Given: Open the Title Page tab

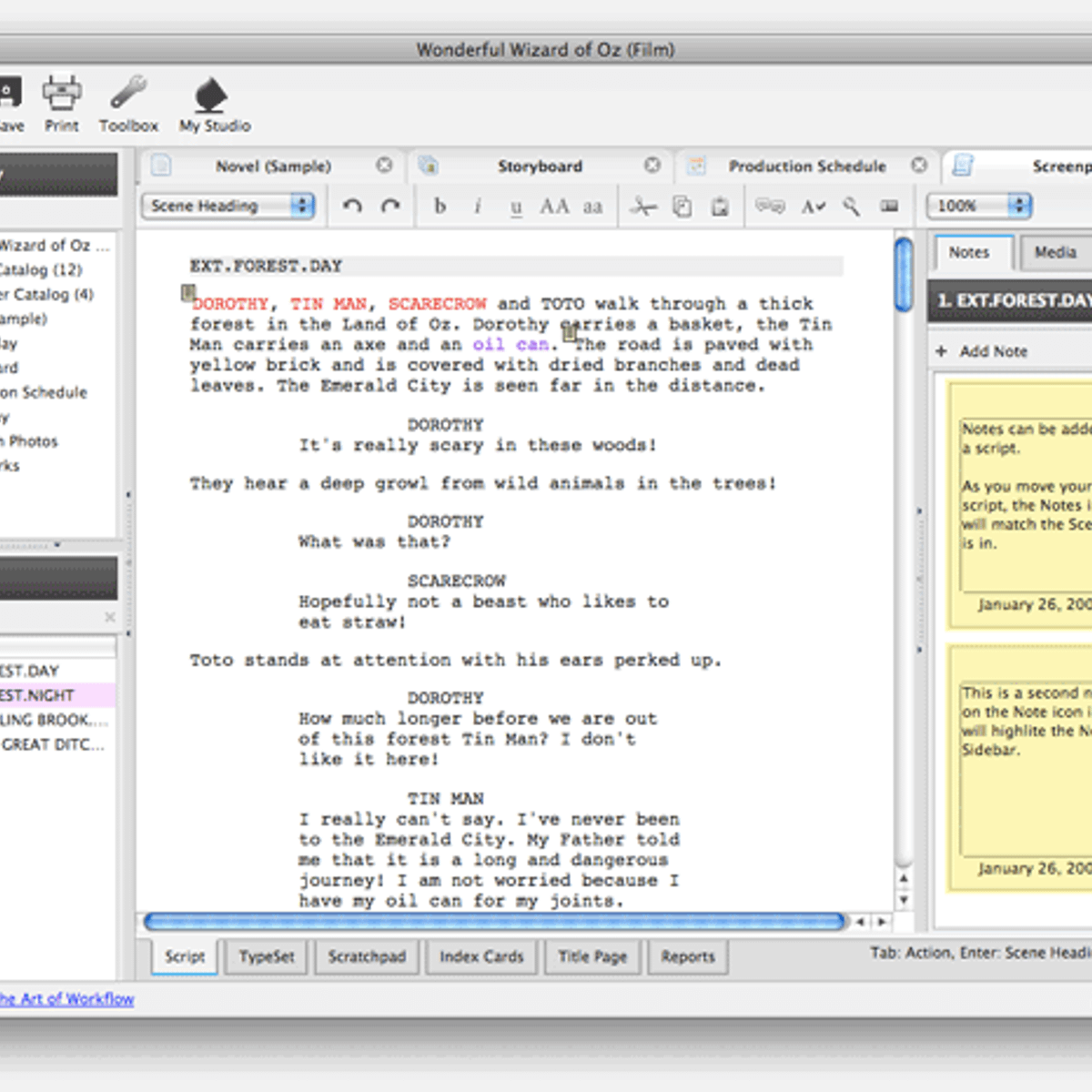Looking at the screenshot, I should [592, 956].
